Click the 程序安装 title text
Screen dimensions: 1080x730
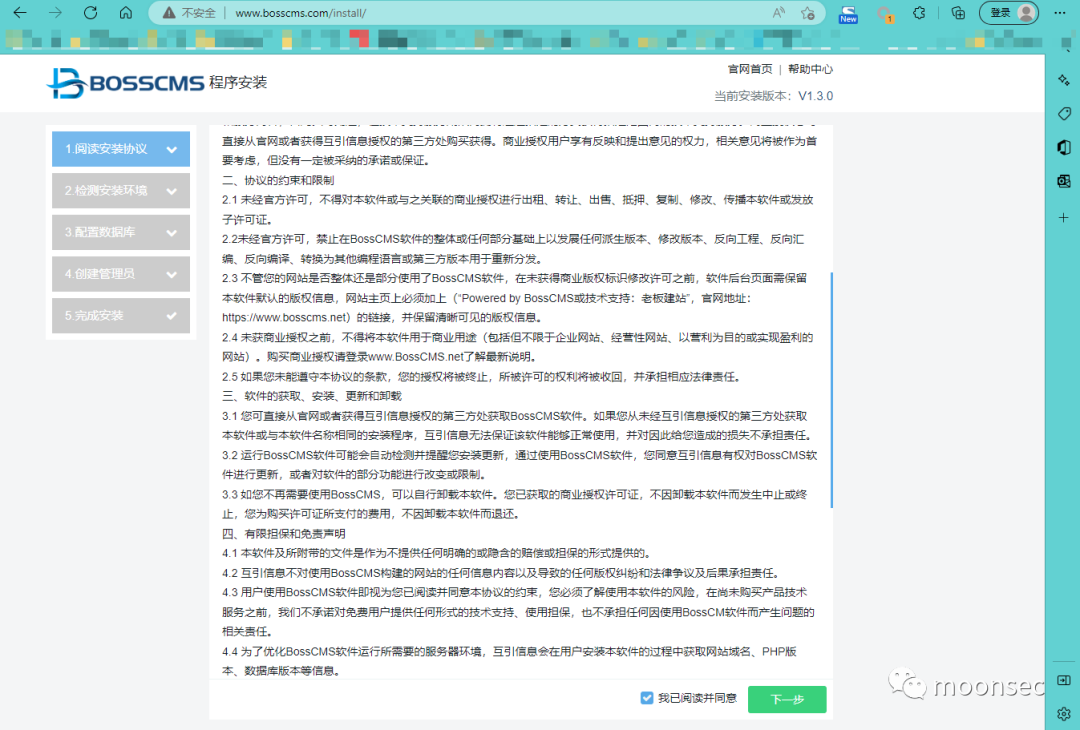coord(238,83)
